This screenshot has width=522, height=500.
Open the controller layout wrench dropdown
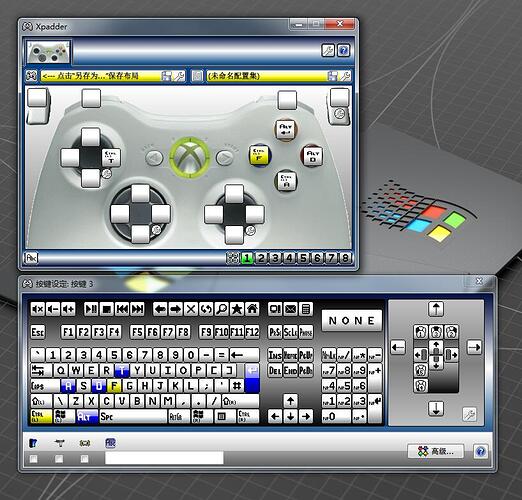(180, 76)
